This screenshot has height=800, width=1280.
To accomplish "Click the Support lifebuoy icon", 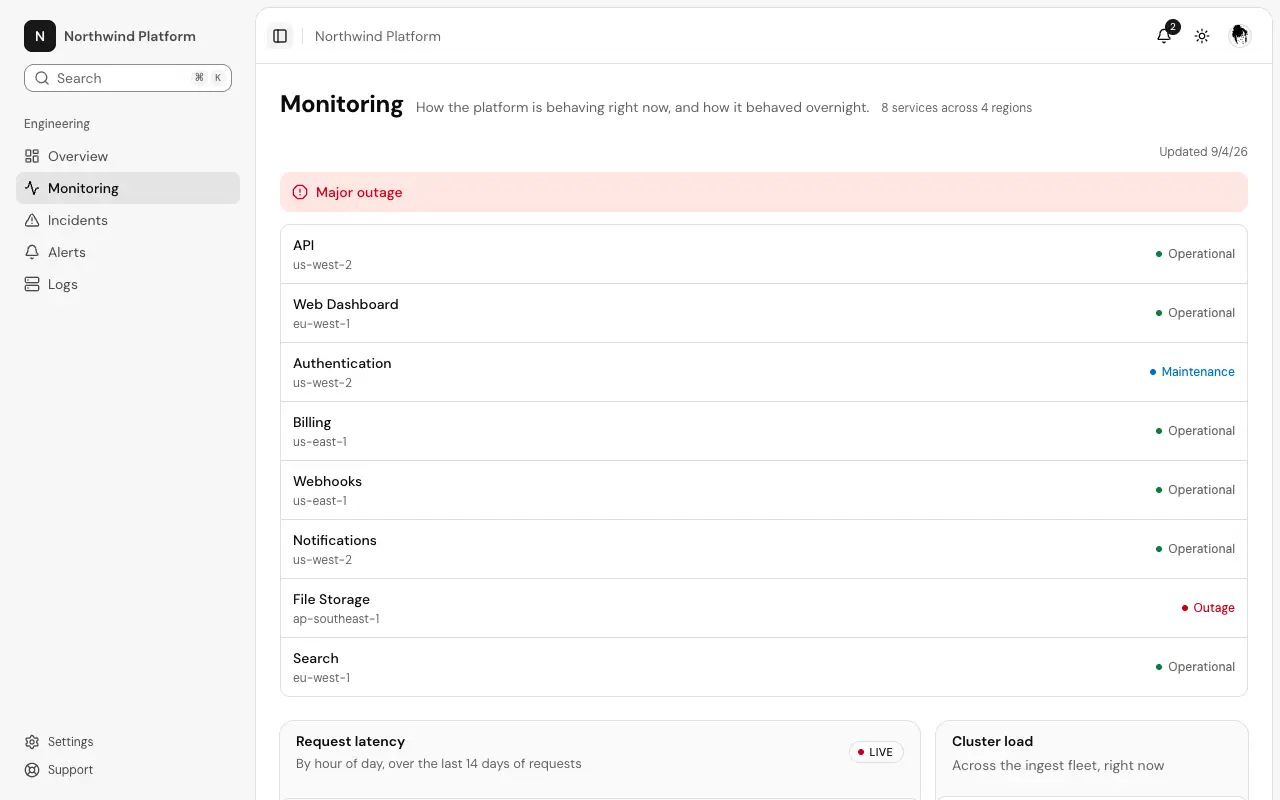I will coord(32,770).
